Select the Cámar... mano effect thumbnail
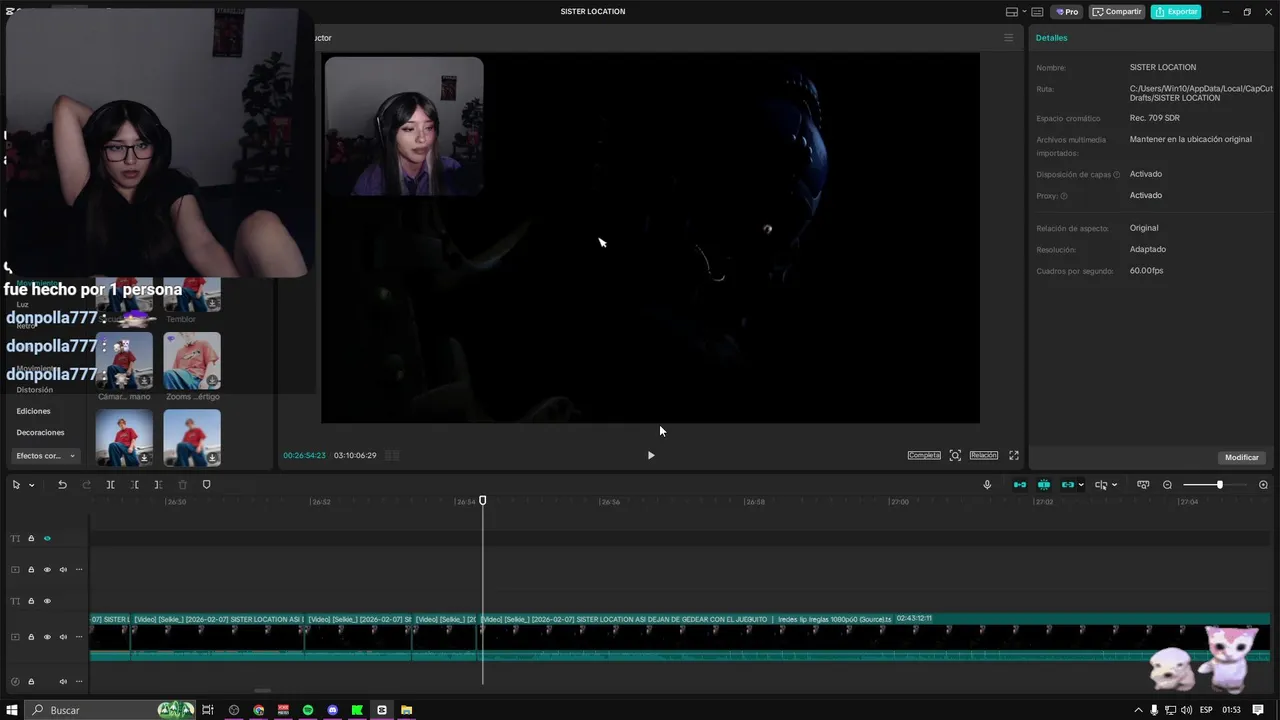 coord(124,361)
